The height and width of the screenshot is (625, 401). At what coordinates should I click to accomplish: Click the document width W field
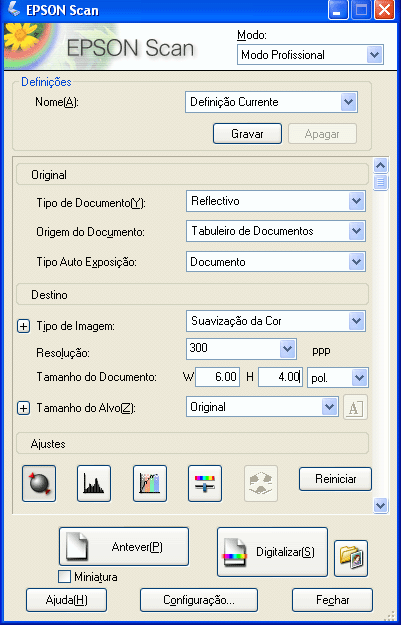(x=217, y=377)
